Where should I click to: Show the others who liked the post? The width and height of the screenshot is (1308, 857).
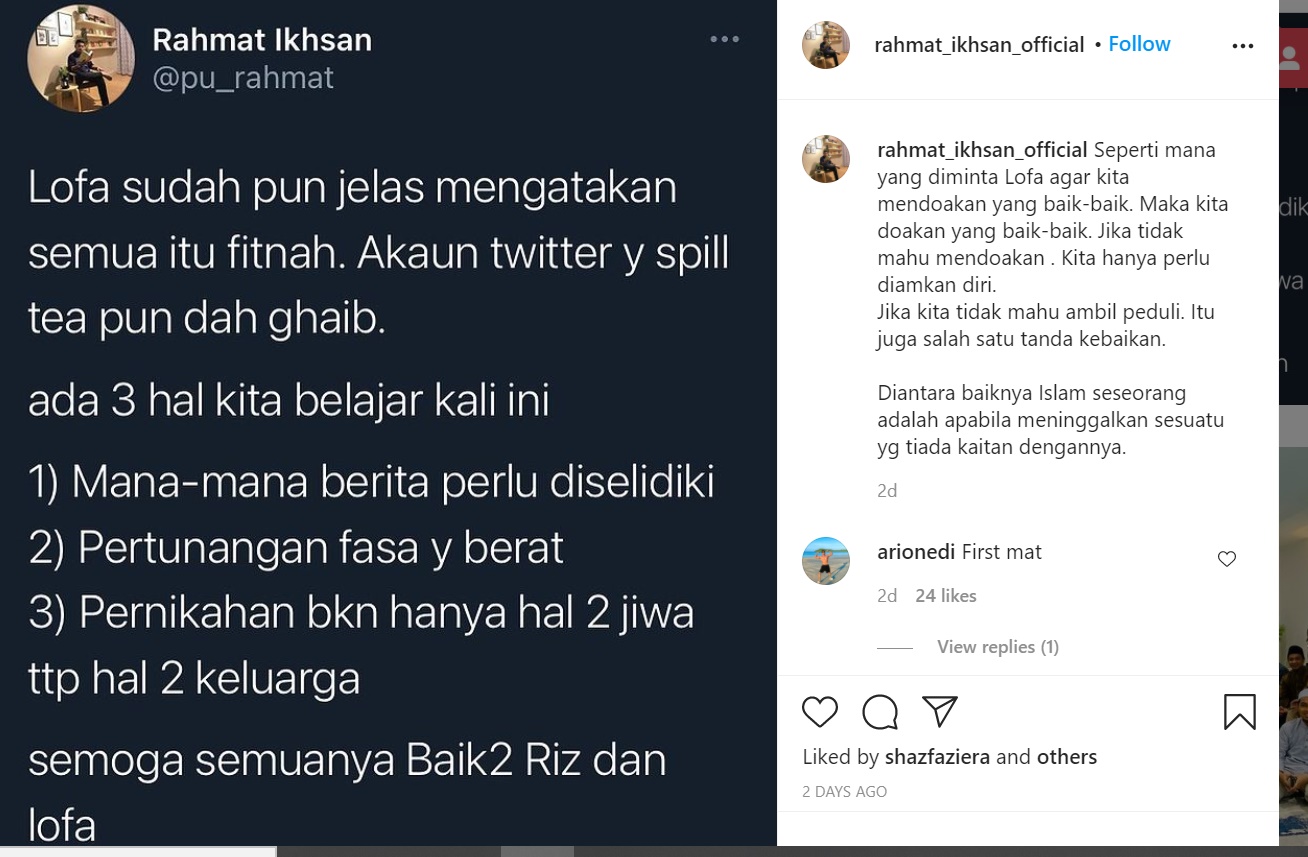pyautogui.click(x=1067, y=757)
